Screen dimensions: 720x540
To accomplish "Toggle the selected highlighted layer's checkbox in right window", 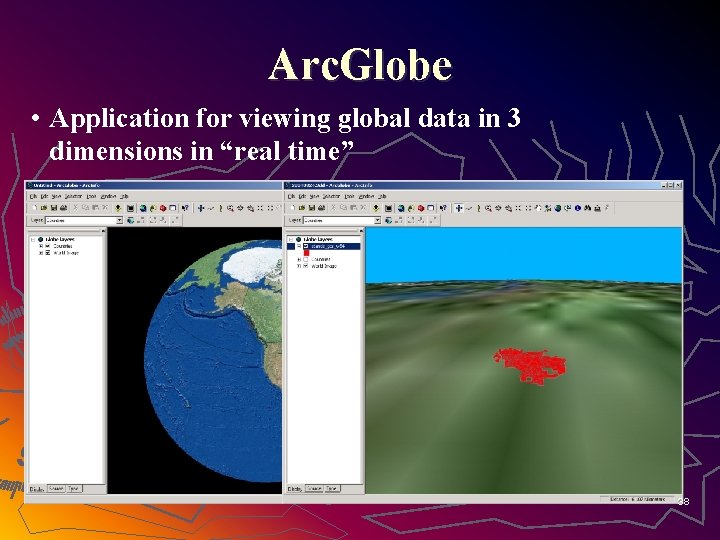I will click(x=306, y=247).
